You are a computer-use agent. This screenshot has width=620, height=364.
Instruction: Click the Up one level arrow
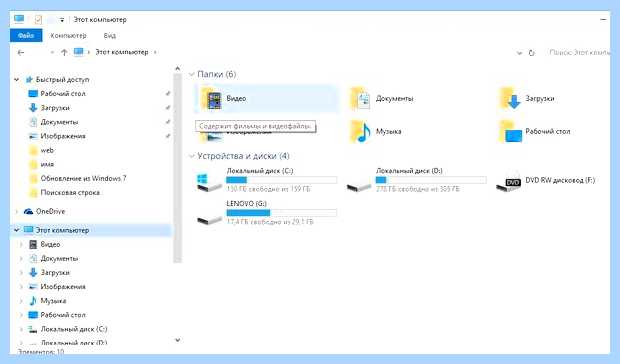tap(64, 53)
